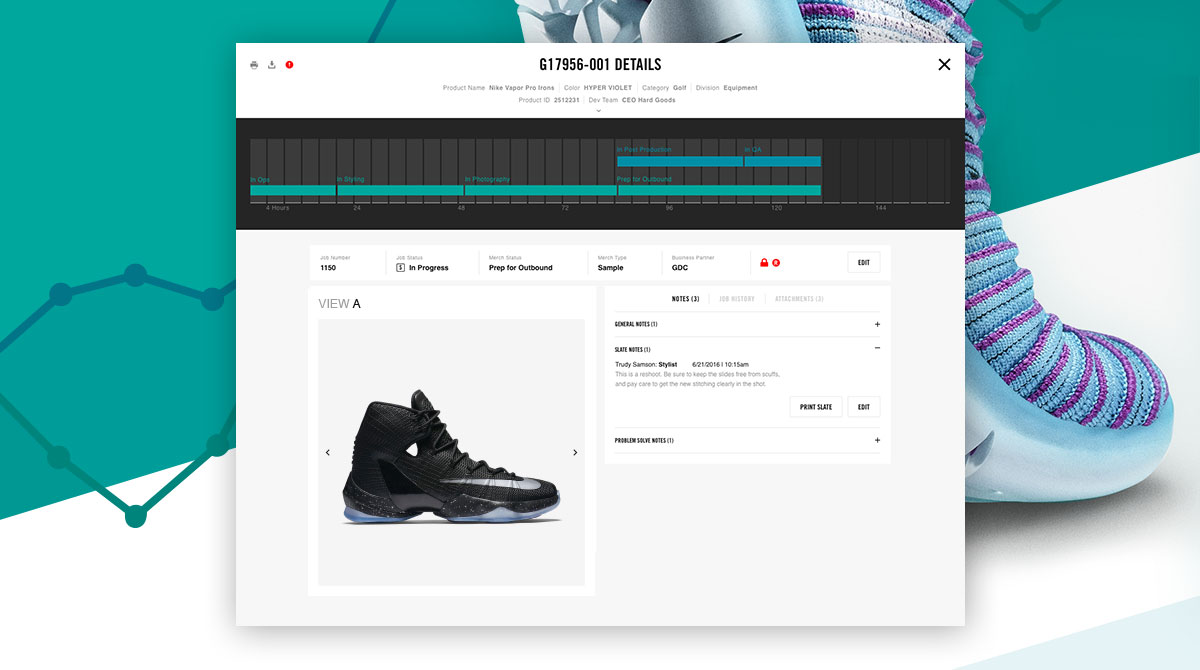This screenshot has height=670, width=1200.
Task: Click the product ID 2512231
Action: click(x=566, y=100)
